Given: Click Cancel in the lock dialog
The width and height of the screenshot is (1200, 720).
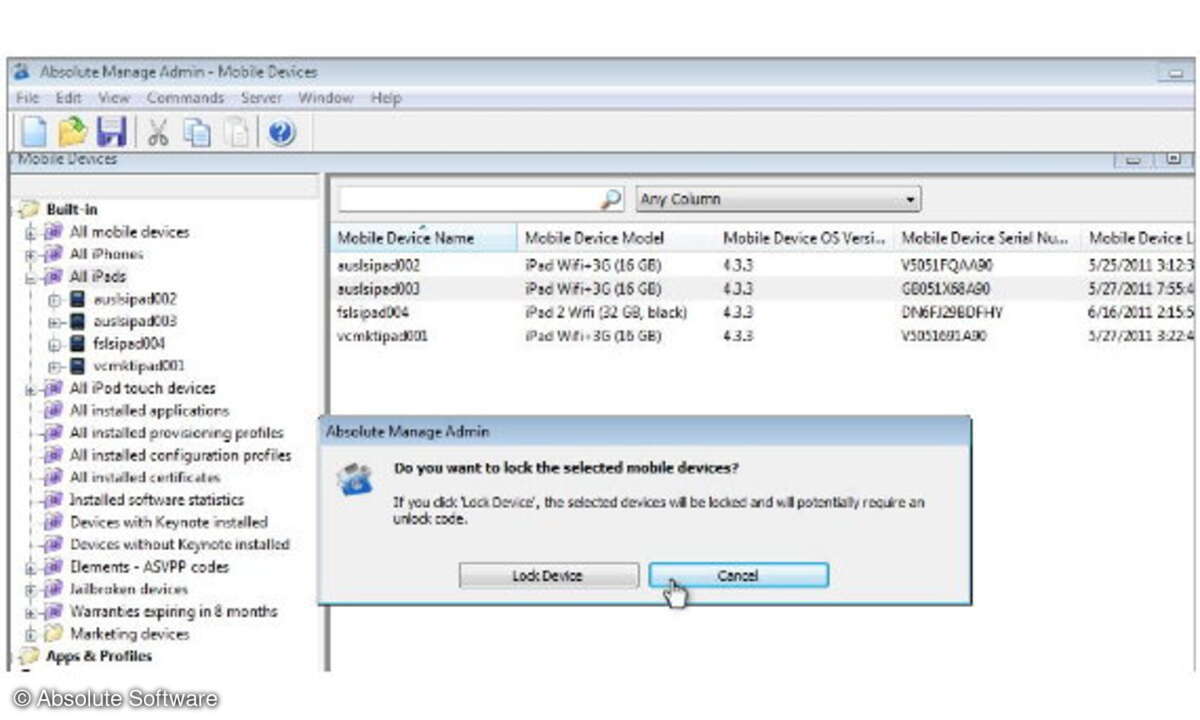Looking at the screenshot, I should [738, 576].
